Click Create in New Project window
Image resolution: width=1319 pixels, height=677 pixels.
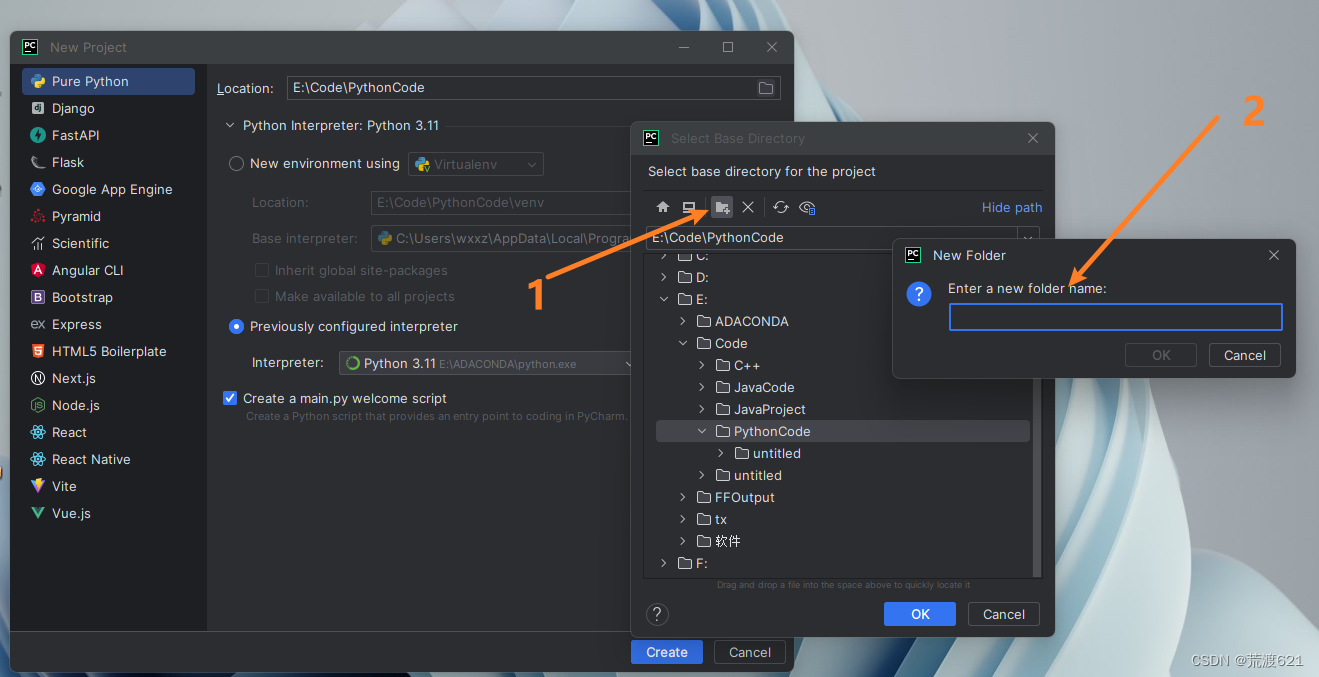667,652
